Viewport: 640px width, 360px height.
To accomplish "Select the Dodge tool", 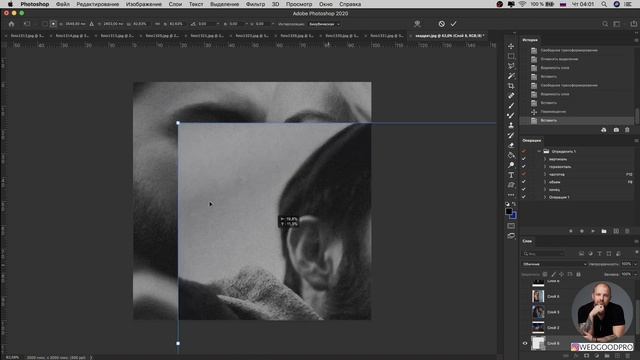I will (x=511, y=165).
